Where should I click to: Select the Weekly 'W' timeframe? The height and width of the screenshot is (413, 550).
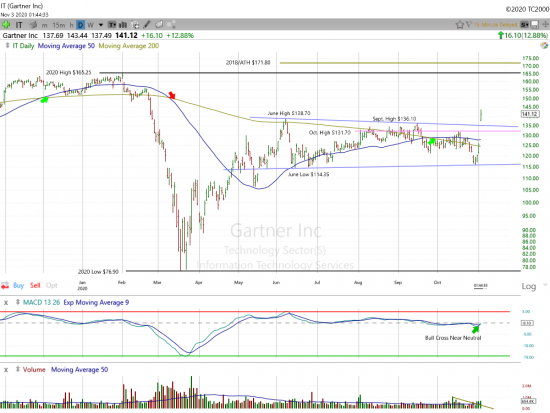(x=90, y=25)
